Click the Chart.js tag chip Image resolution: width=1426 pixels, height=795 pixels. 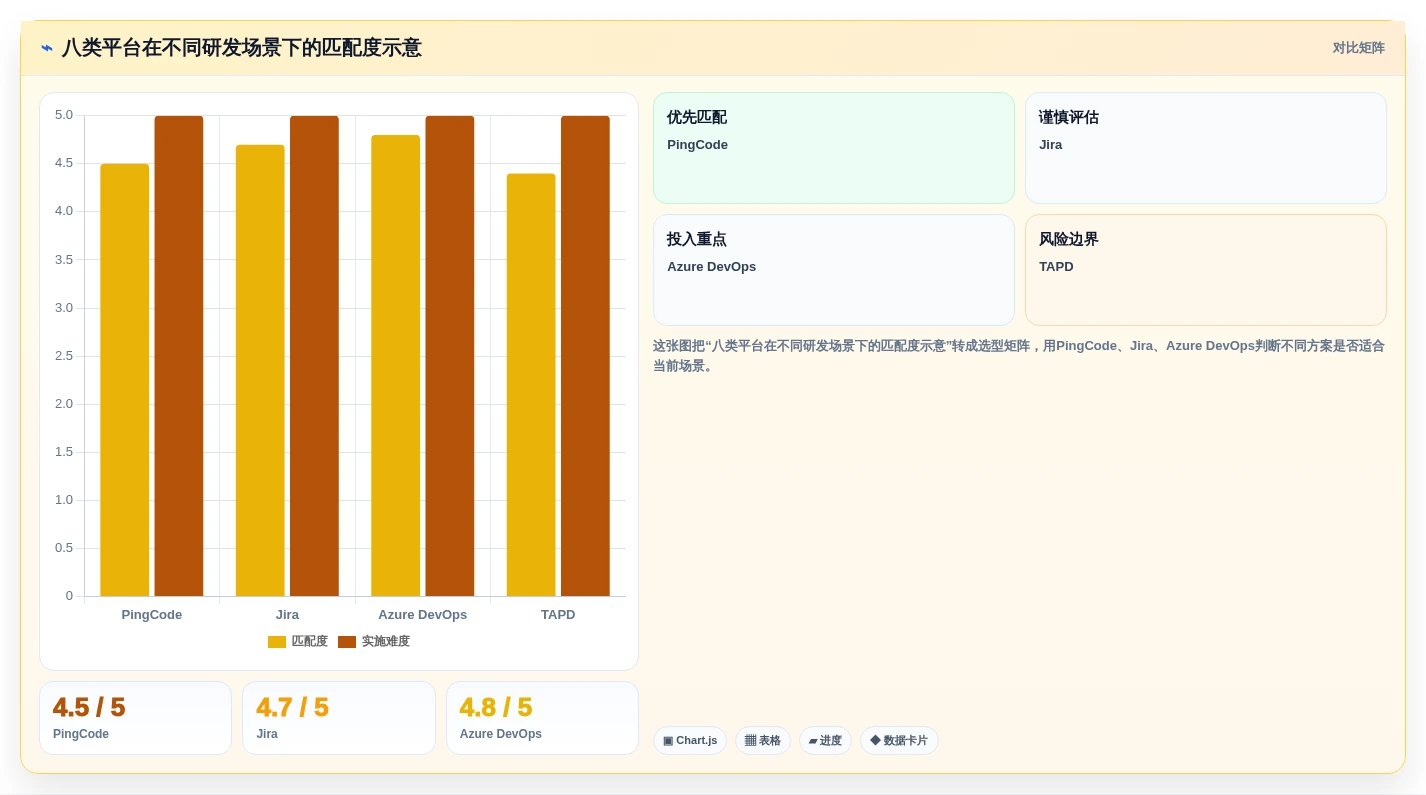click(x=690, y=741)
